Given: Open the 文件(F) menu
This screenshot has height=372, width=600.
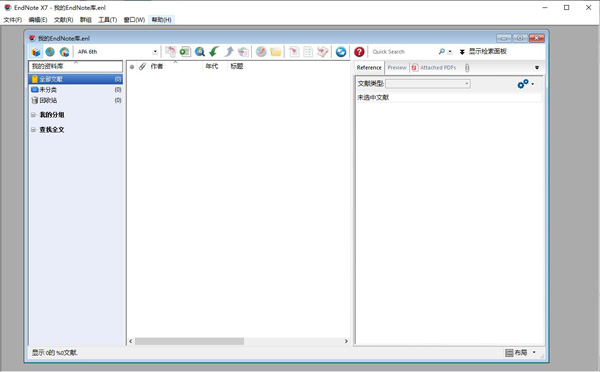Looking at the screenshot, I should [x=13, y=20].
